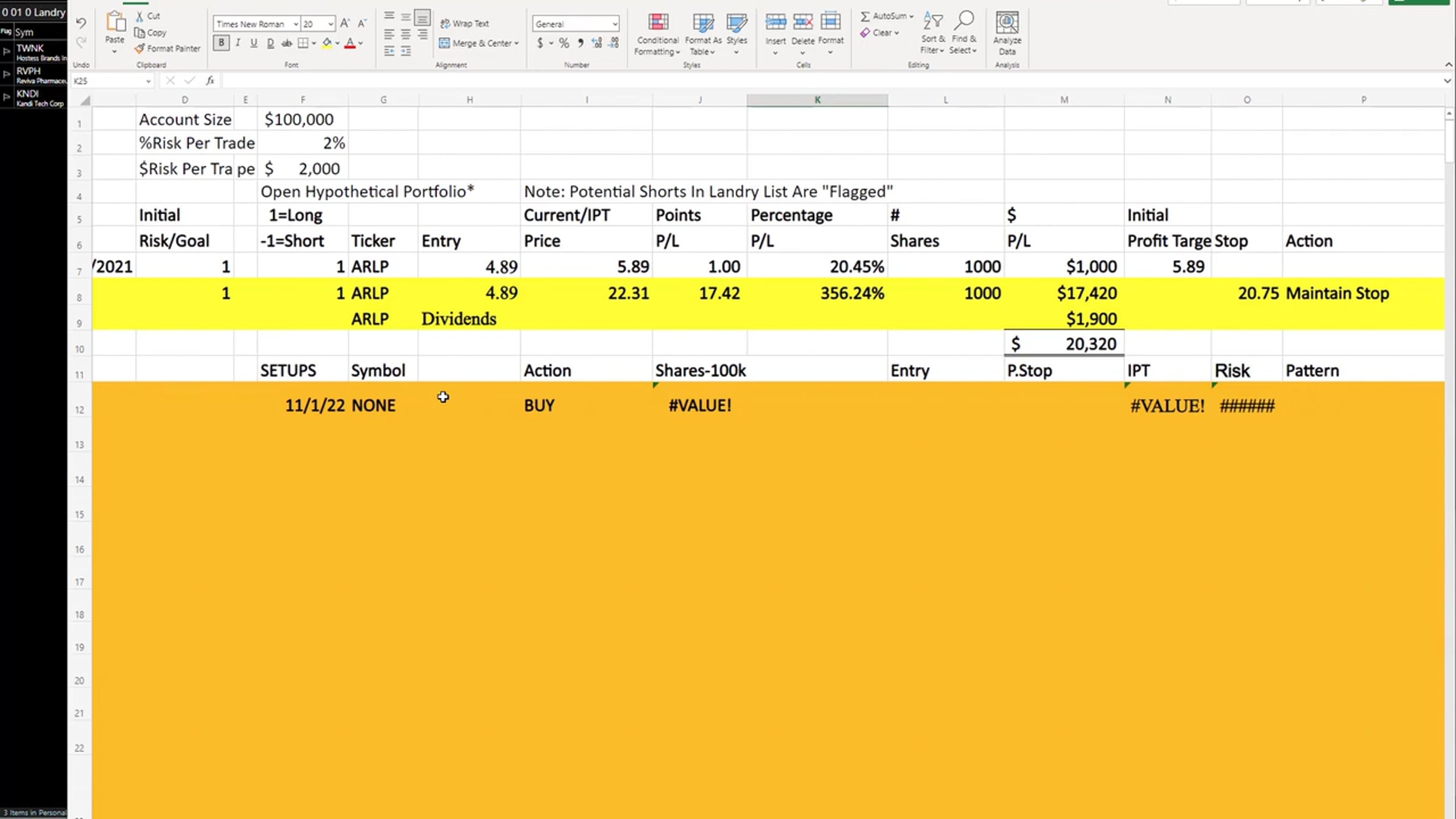Select the Maintain Stop action cell
The image size is (1456, 819).
point(1363,293)
